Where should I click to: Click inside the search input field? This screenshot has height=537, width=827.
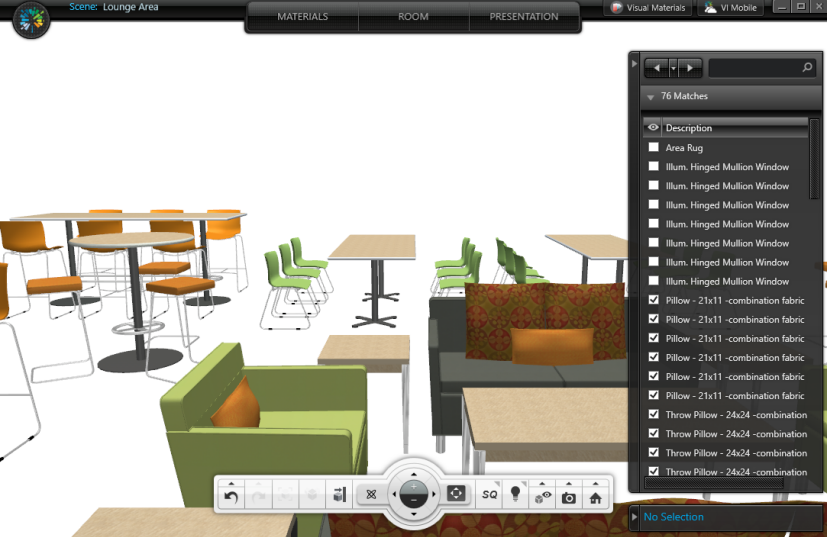click(755, 68)
